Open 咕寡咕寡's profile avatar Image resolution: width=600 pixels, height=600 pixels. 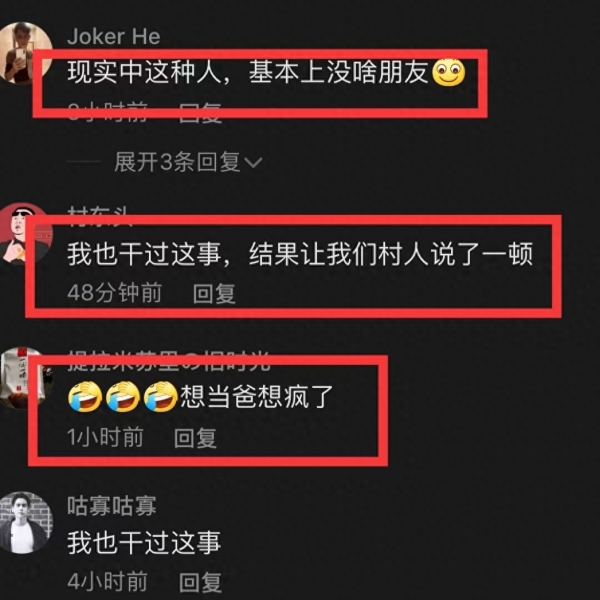coord(25,523)
